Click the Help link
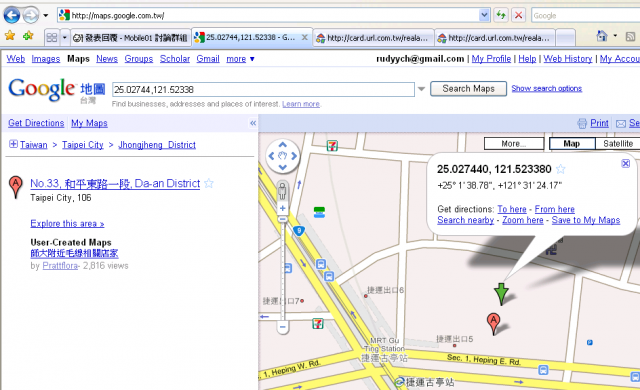The width and height of the screenshot is (640, 390). [527, 59]
